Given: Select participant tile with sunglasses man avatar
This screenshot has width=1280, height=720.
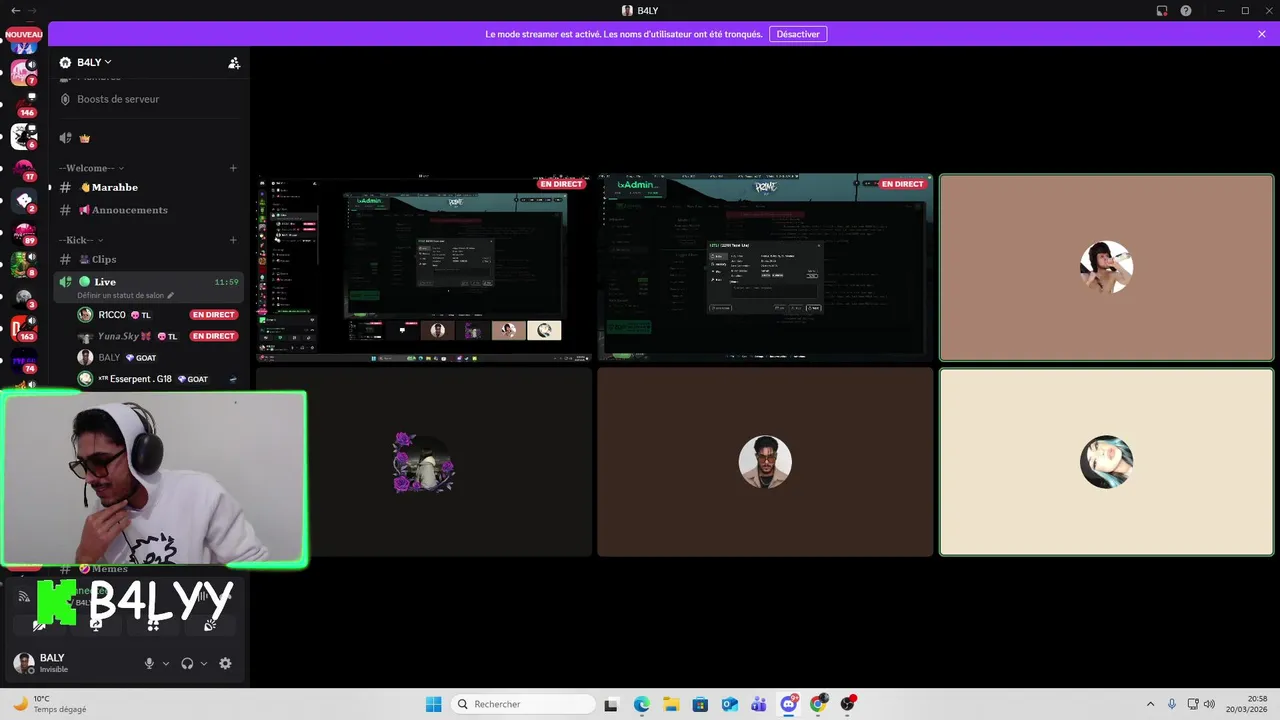Looking at the screenshot, I should pos(765,462).
